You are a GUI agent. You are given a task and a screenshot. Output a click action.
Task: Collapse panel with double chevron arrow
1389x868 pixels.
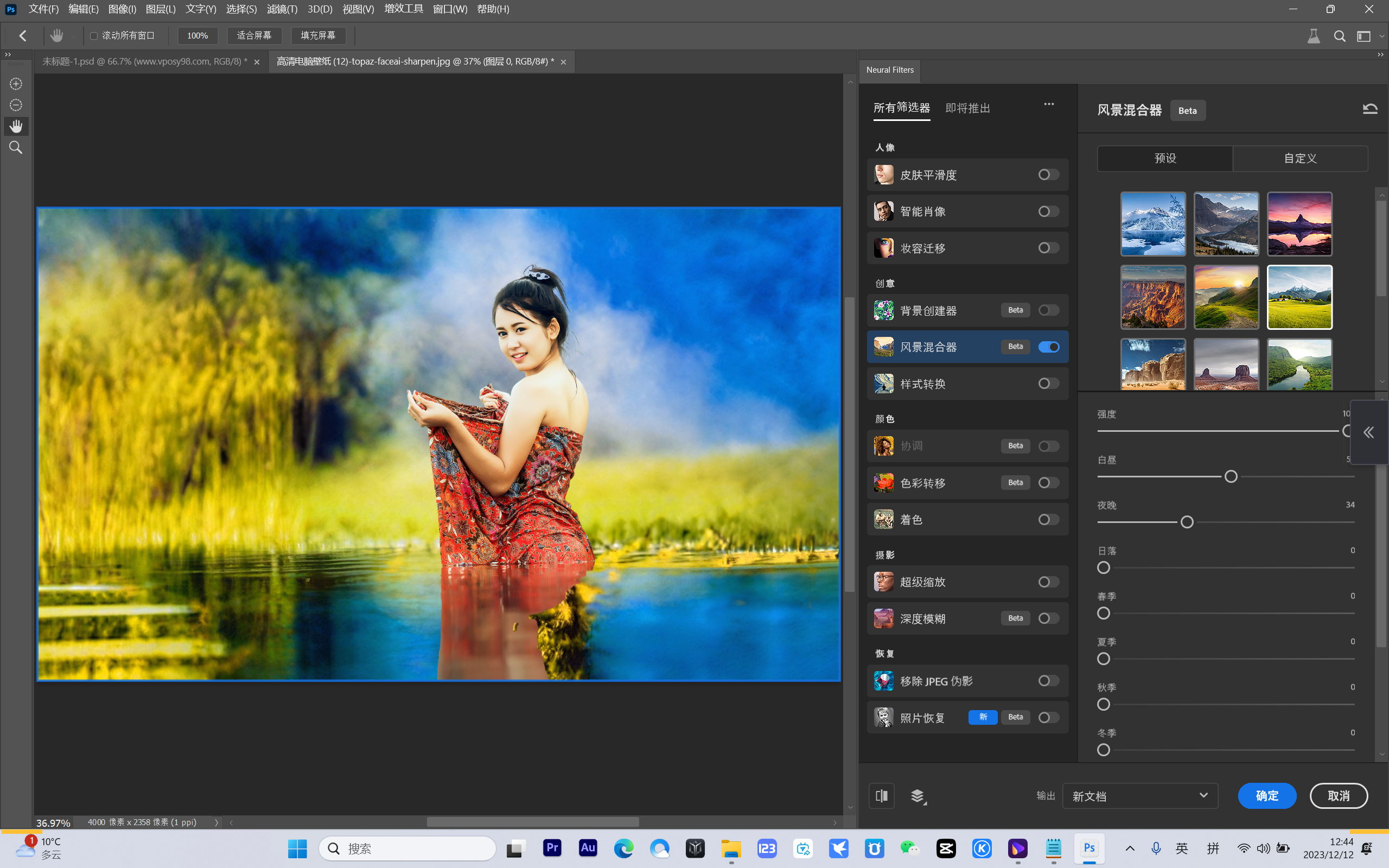1368,432
